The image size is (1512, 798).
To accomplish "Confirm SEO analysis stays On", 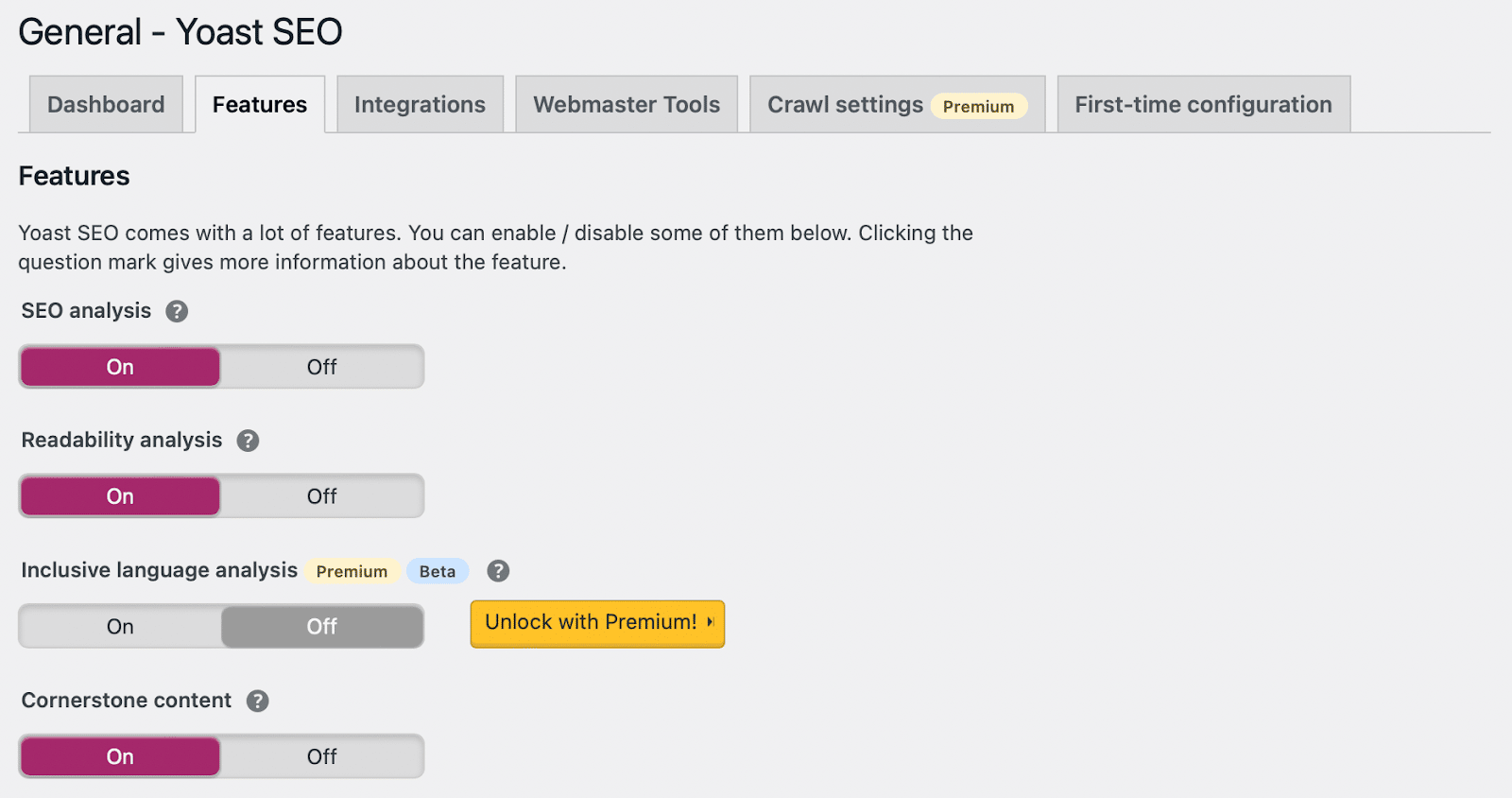I will coord(119,367).
